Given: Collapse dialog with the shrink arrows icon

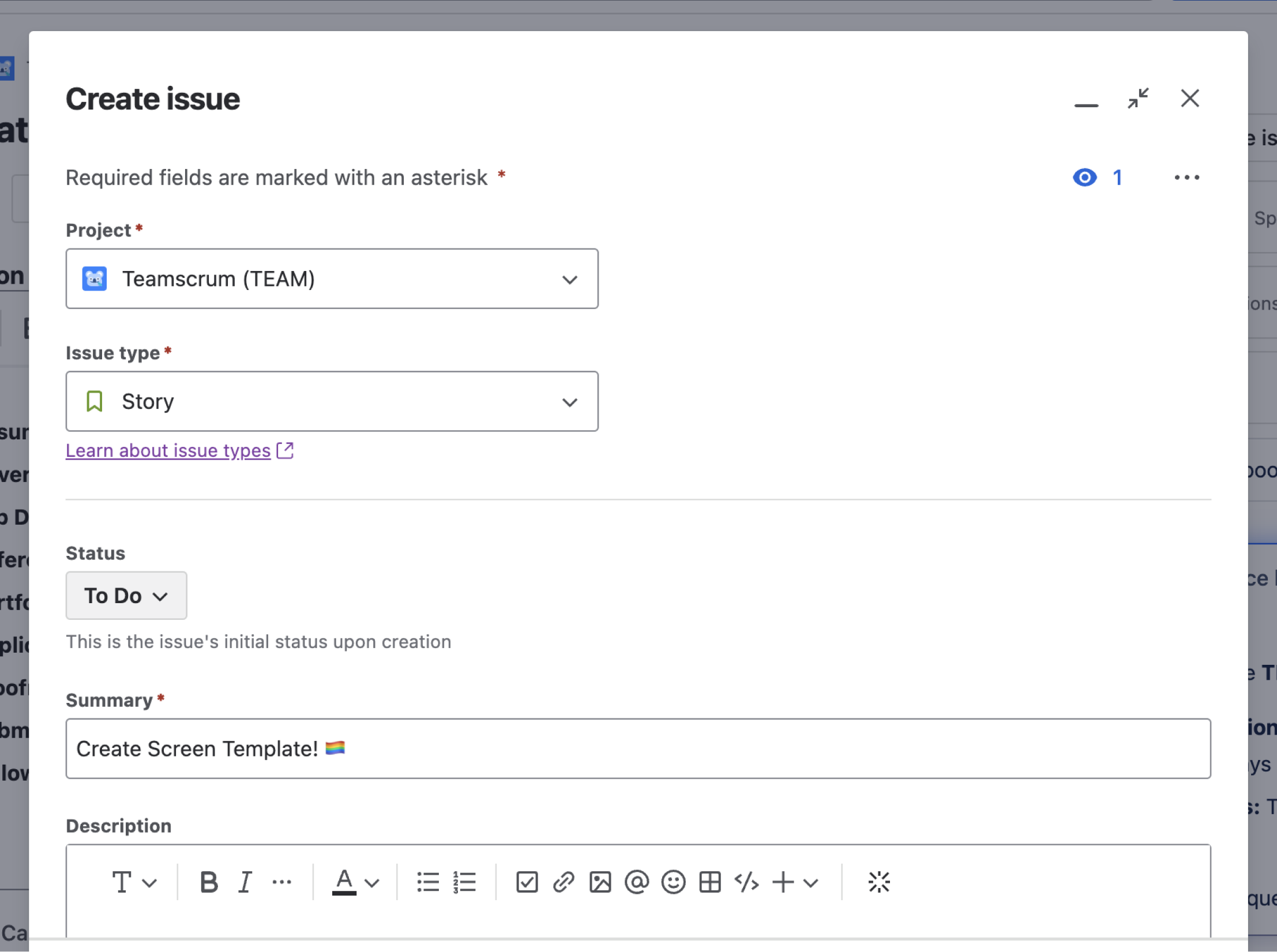Looking at the screenshot, I should pos(1138,99).
